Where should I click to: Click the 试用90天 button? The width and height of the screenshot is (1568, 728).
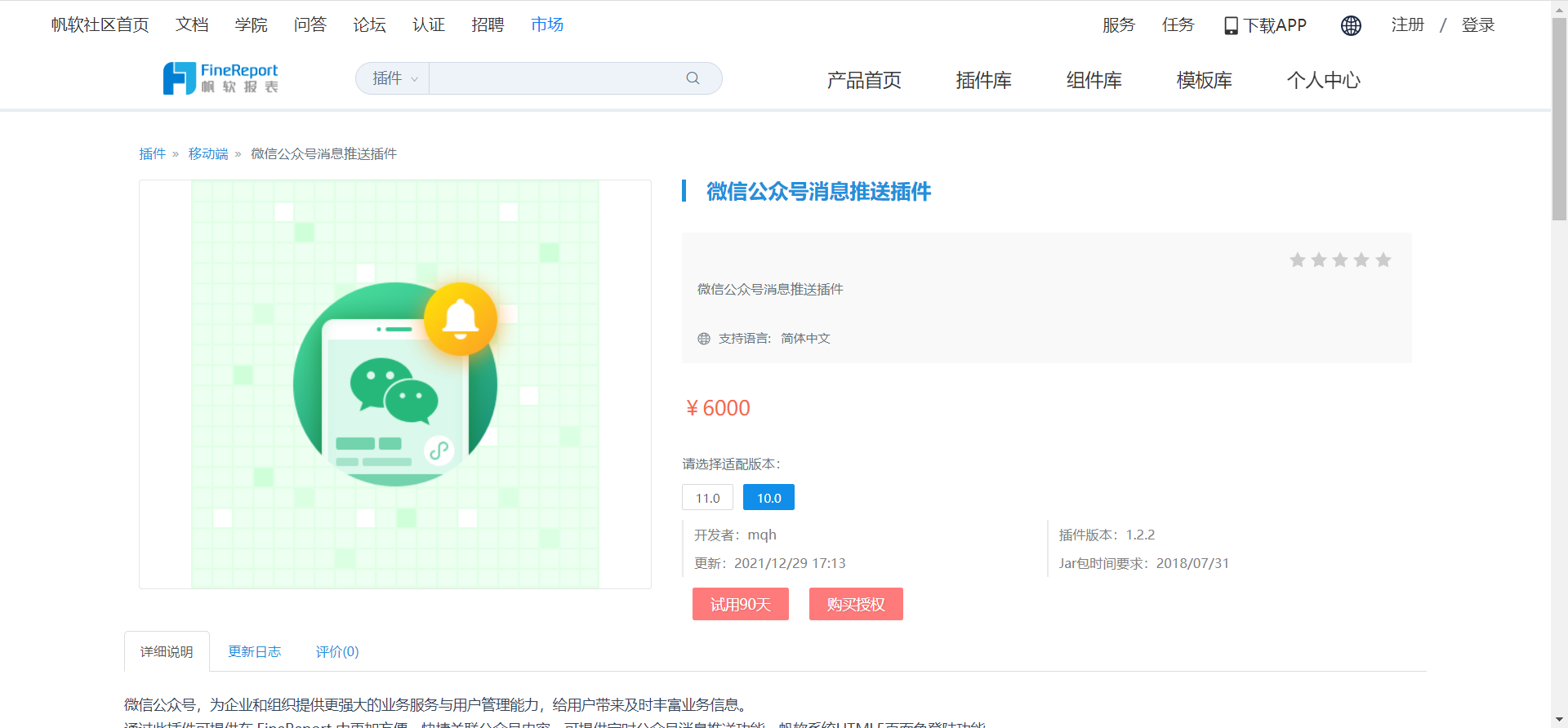(x=741, y=604)
